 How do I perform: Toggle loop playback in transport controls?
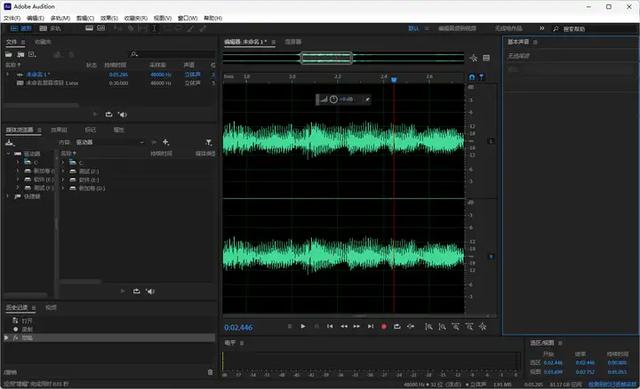(x=397, y=326)
